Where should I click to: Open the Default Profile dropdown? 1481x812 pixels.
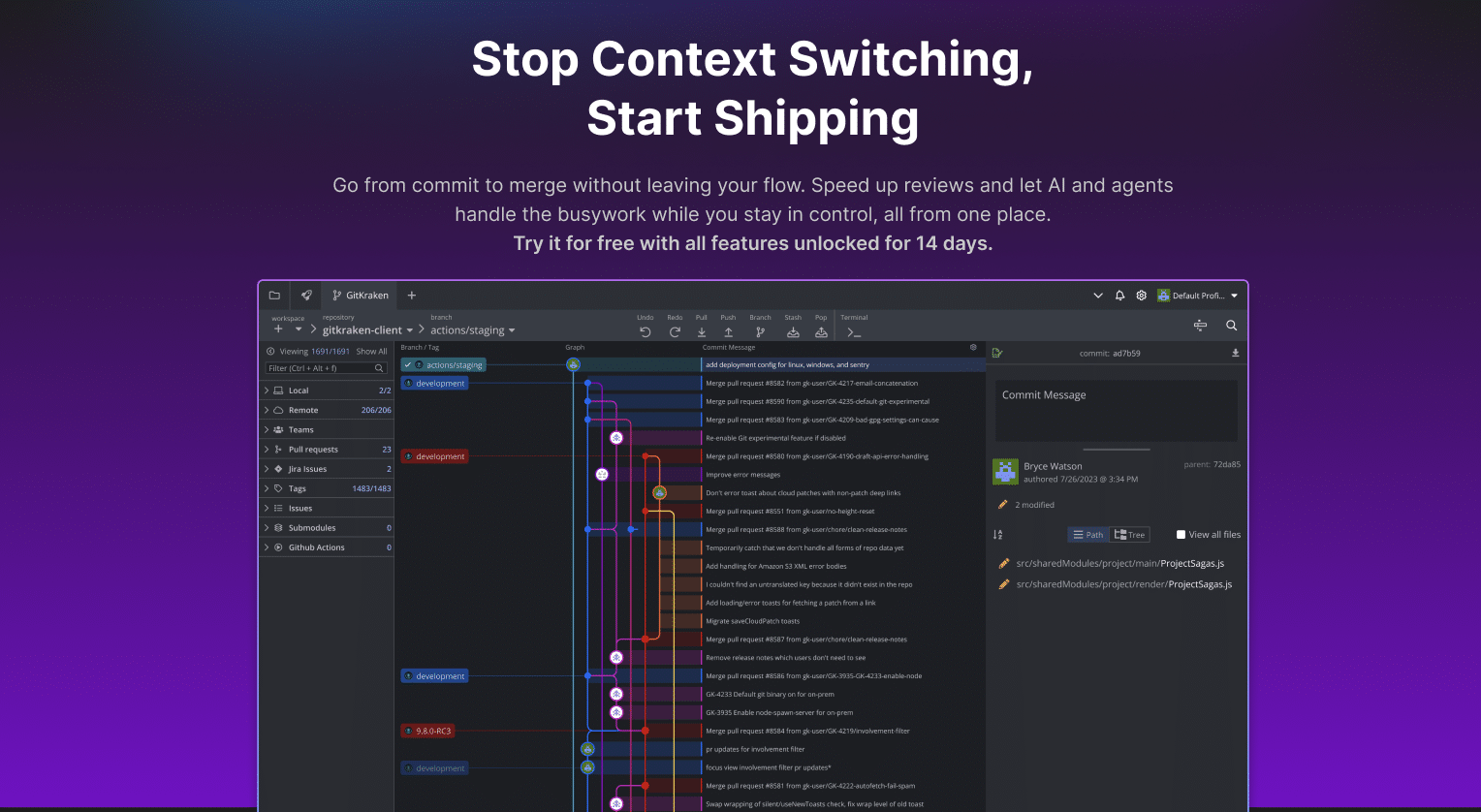click(1198, 296)
